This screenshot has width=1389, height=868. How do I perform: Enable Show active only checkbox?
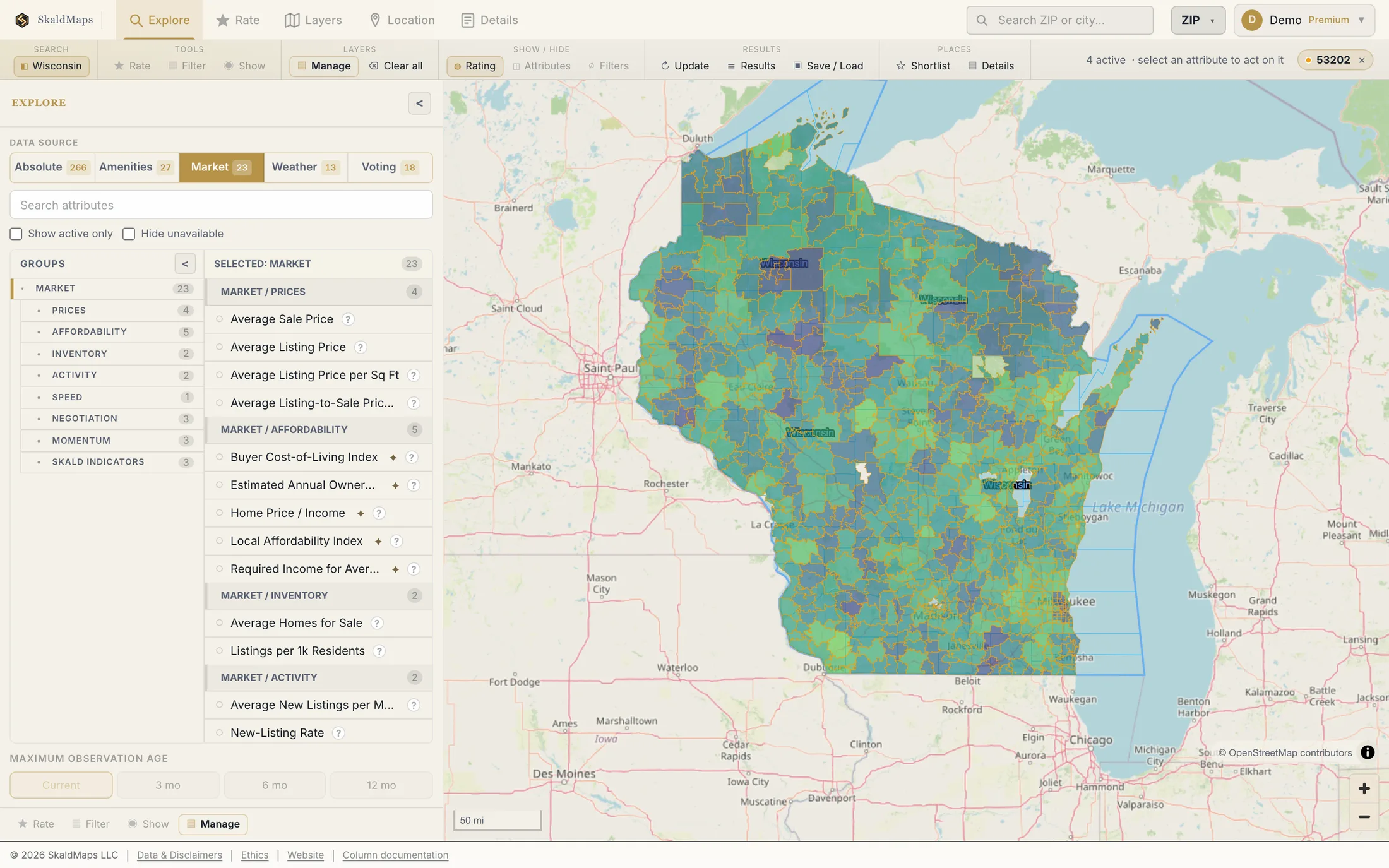tap(16, 234)
